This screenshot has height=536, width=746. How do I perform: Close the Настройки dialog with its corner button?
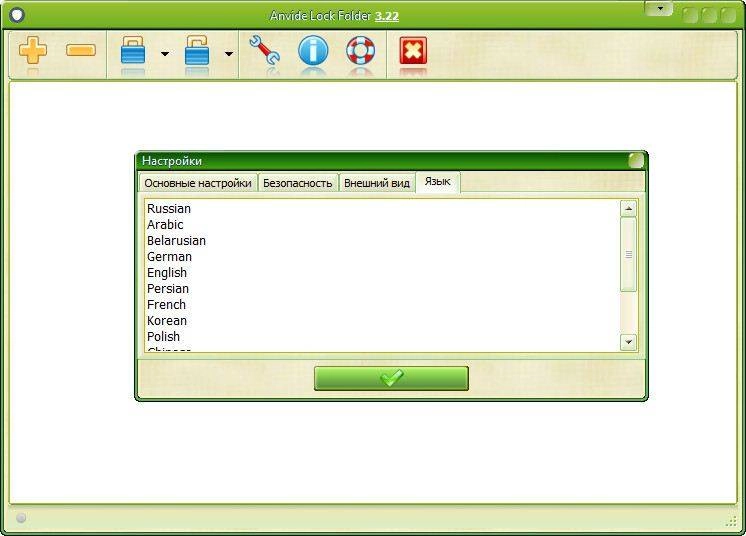(x=636, y=161)
